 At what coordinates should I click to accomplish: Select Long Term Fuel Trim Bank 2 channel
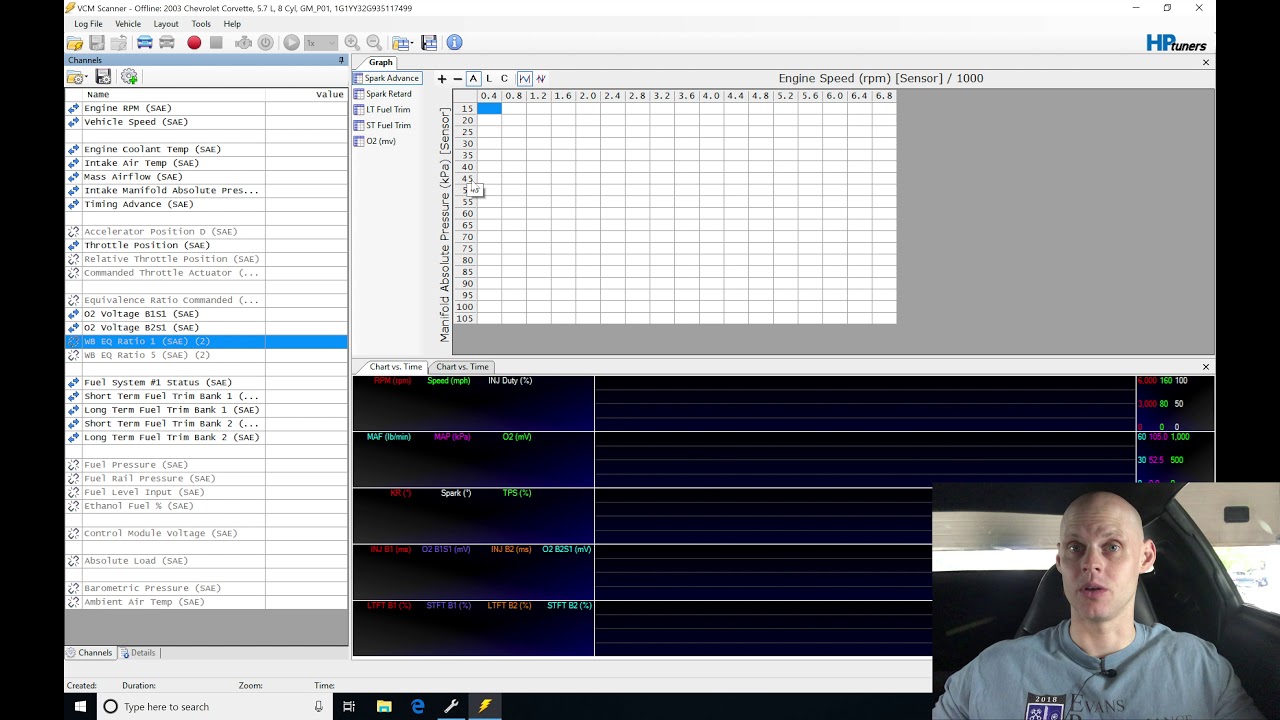(x=206, y=437)
